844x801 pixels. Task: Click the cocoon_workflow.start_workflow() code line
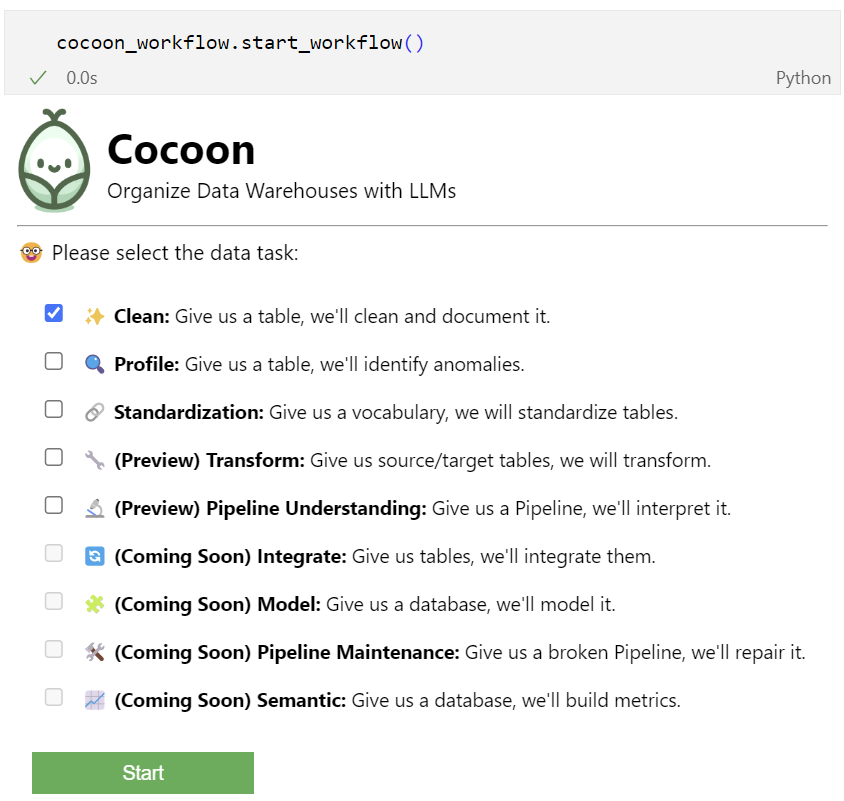[x=240, y=43]
